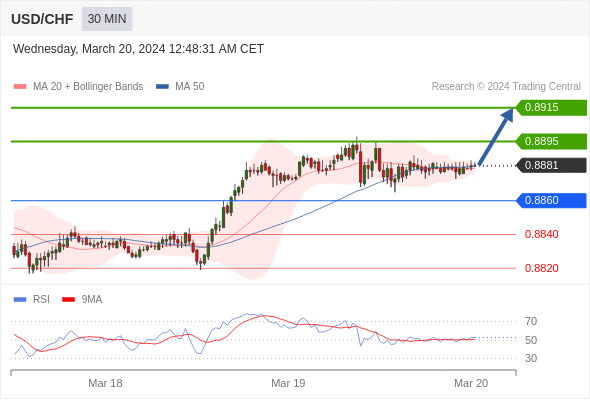Click the Mar 20 date axis label
Screen dimensions: 590x400
click(x=471, y=383)
